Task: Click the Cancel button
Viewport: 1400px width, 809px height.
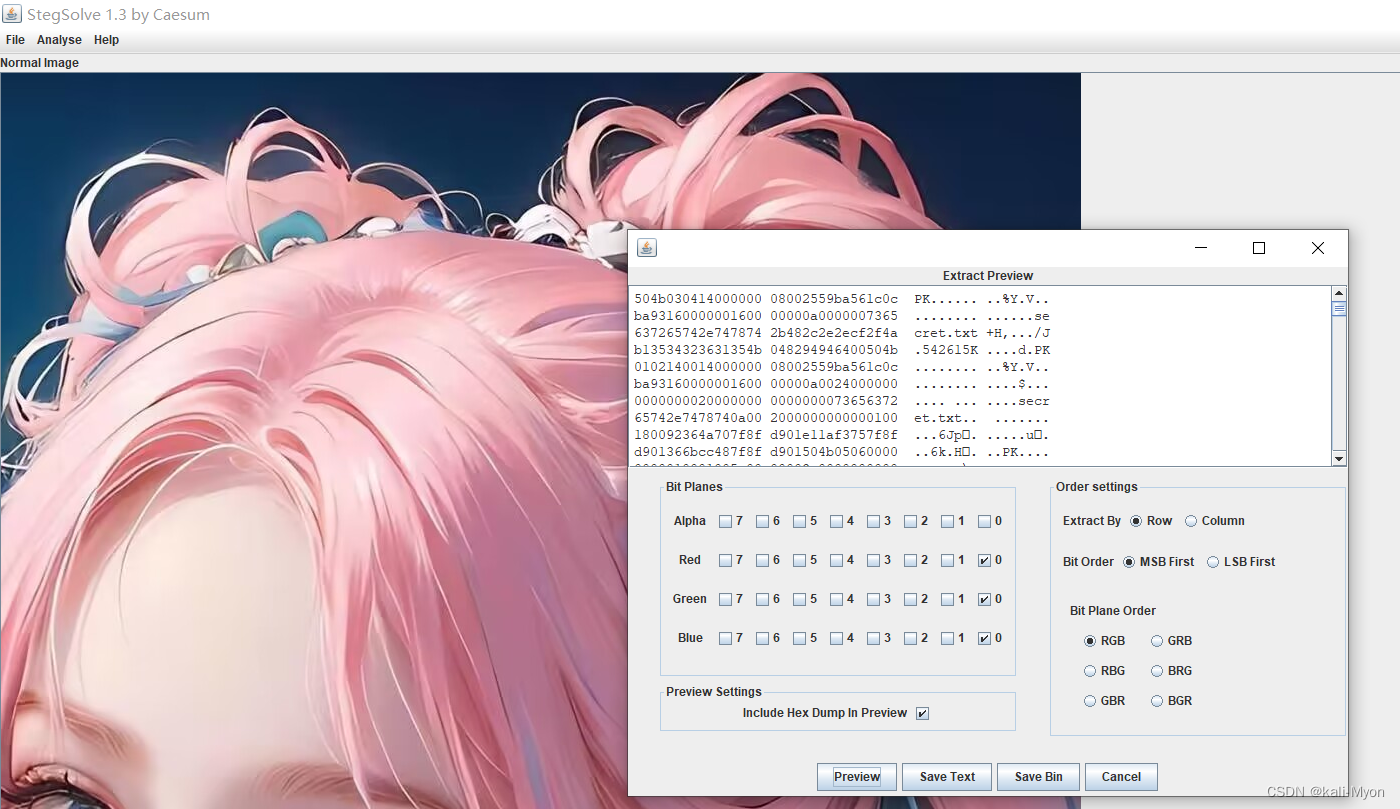Action: point(1121,777)
